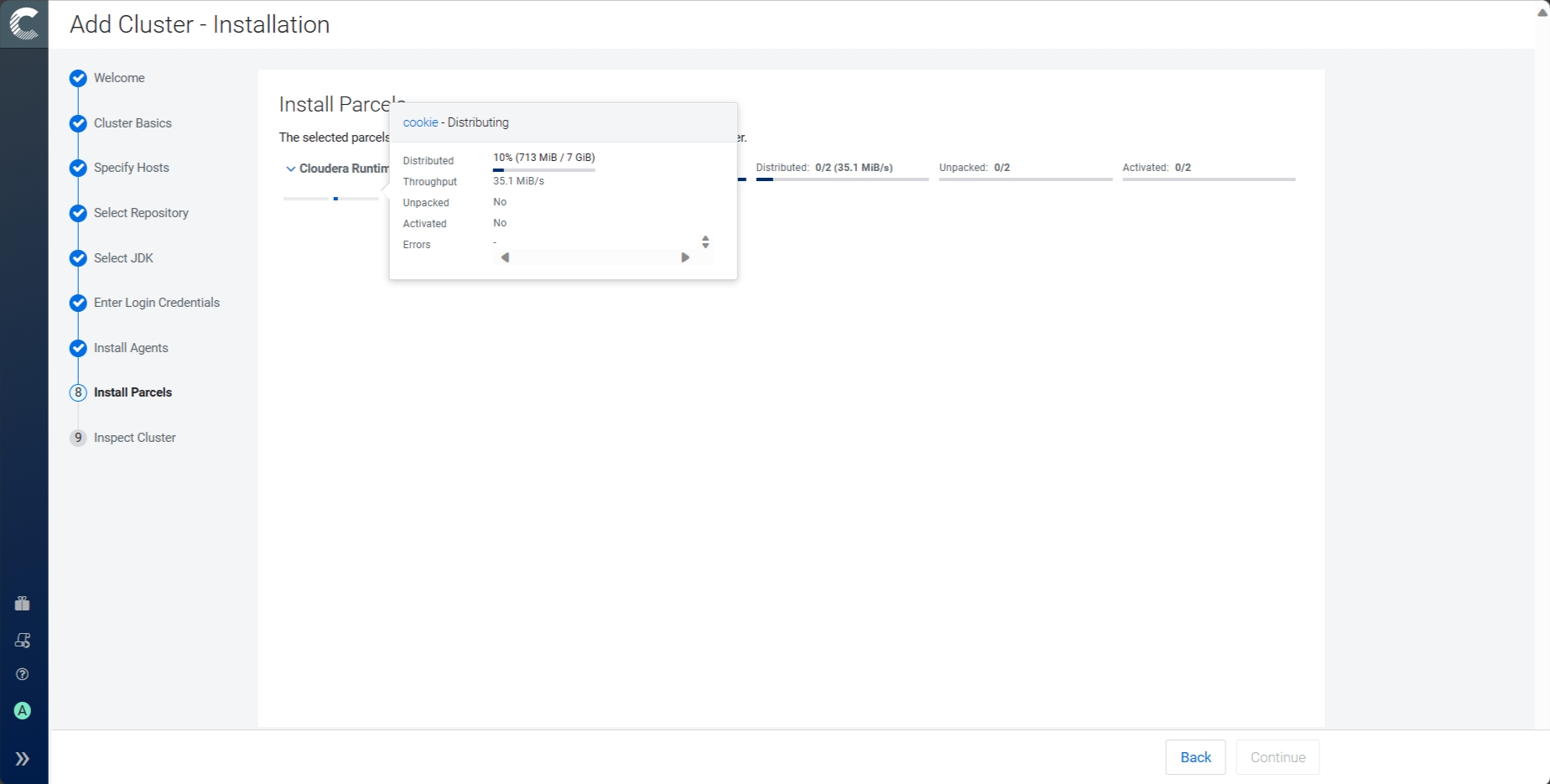
Task: Click the Distributed 10% progress bar in popup
Action: [x=544, y=170]
